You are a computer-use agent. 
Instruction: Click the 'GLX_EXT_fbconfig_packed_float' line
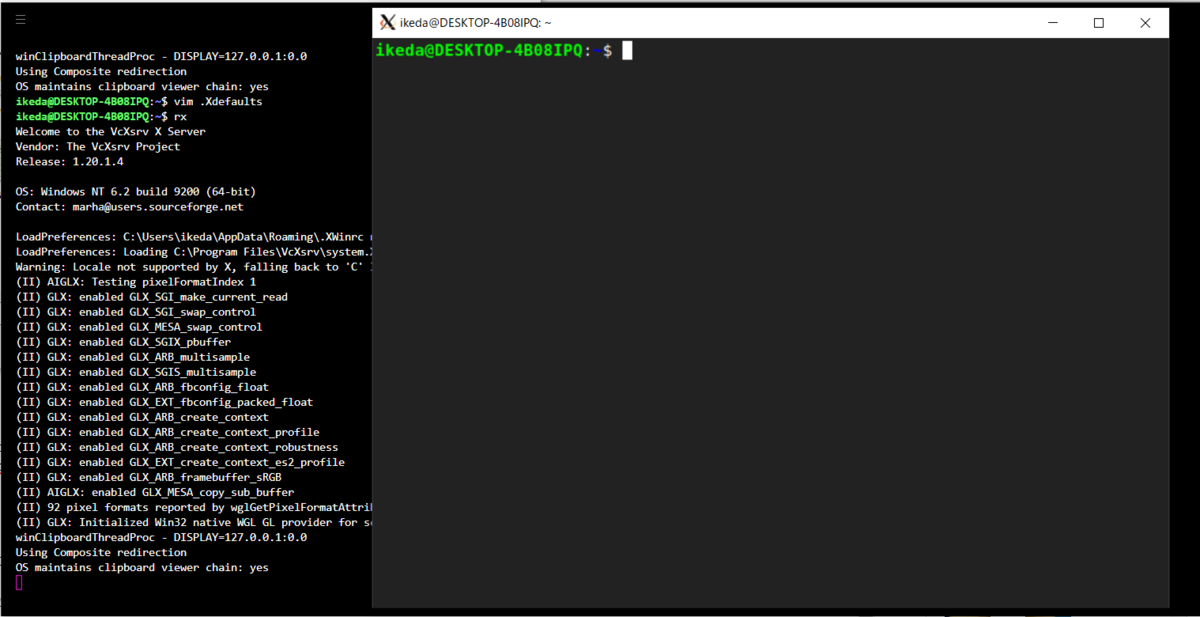point(165,402)
